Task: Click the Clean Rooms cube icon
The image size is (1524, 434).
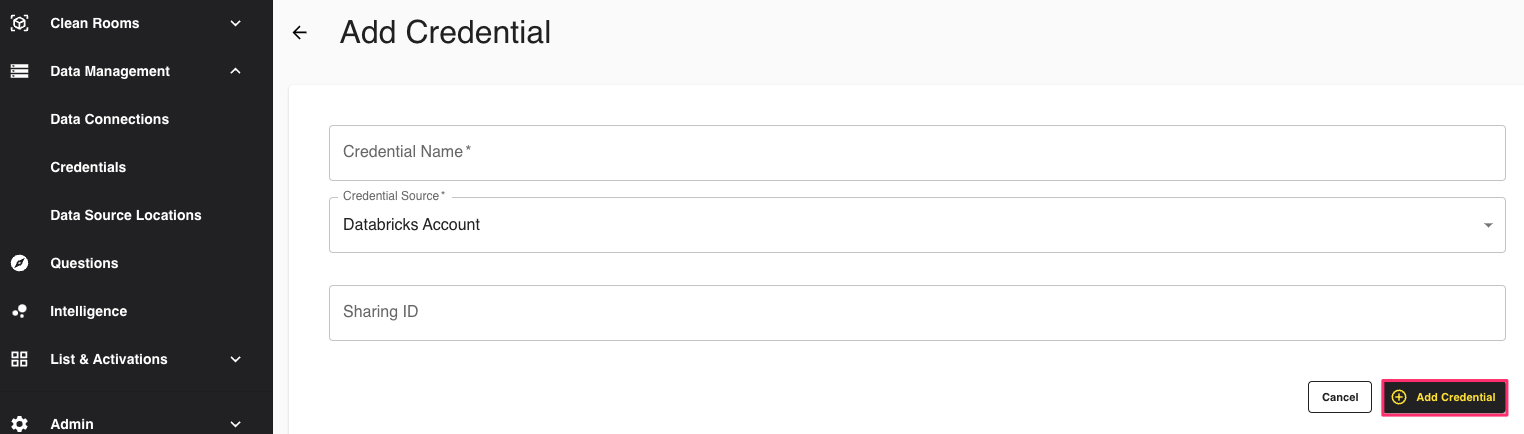Action: tap(19, 23)
